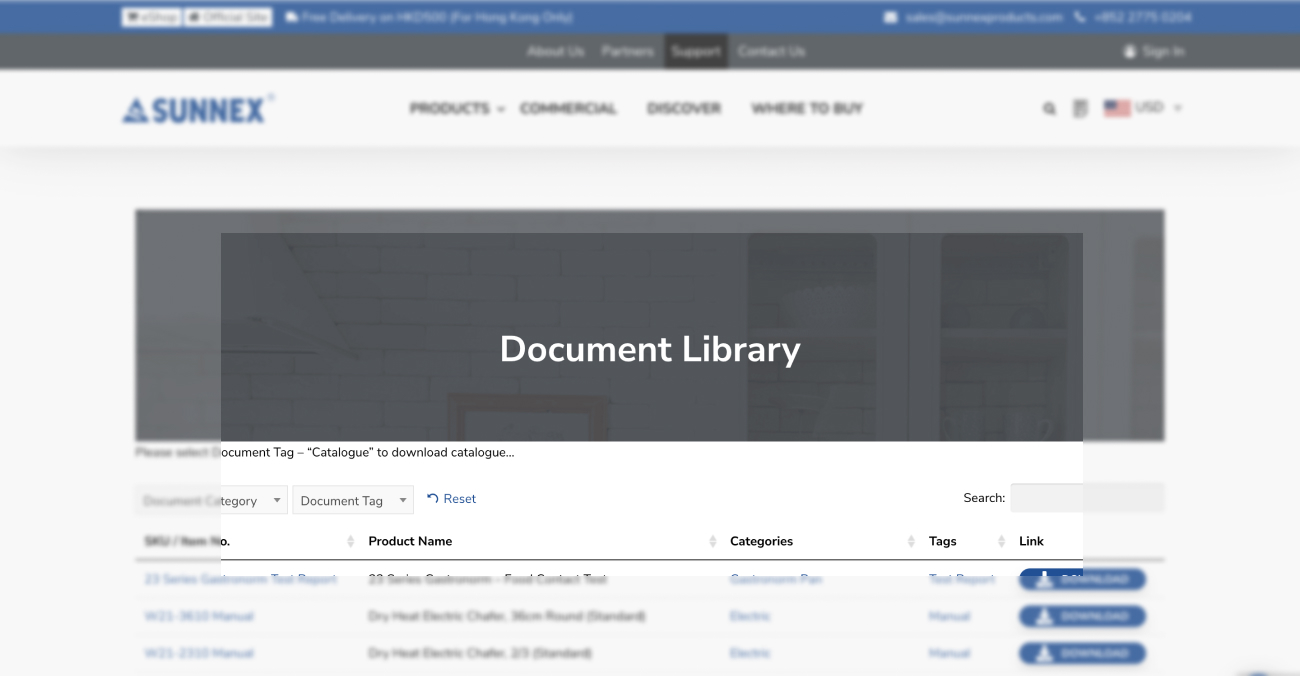Open the quote list icon beside search
1300x676 pixels.
click(x=1080, y=108)
